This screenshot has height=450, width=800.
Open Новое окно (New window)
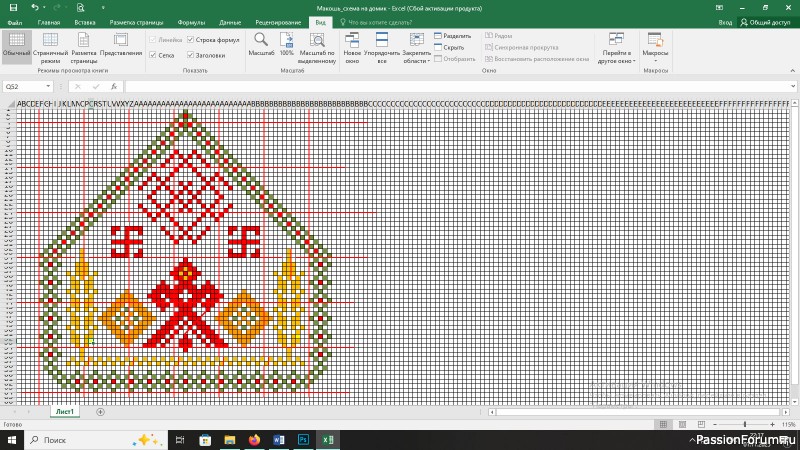coord(352,45)
